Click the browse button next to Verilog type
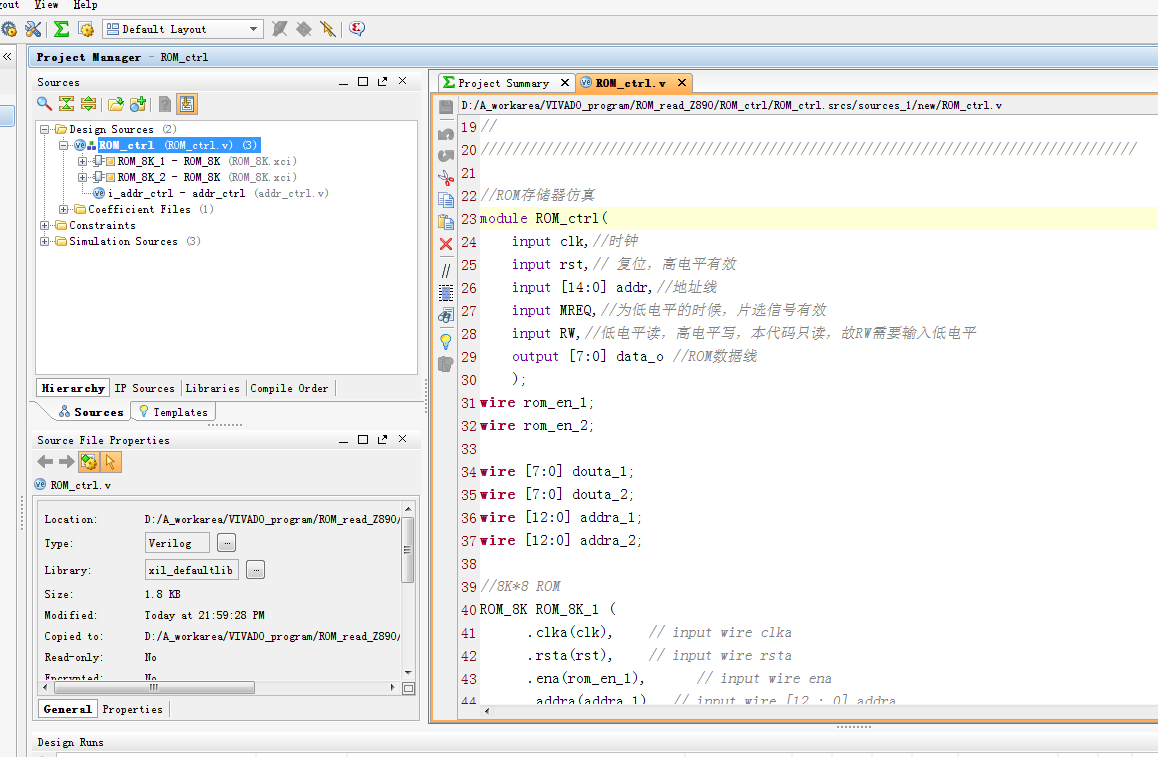 pyautogui.click(x=227, y=543)
